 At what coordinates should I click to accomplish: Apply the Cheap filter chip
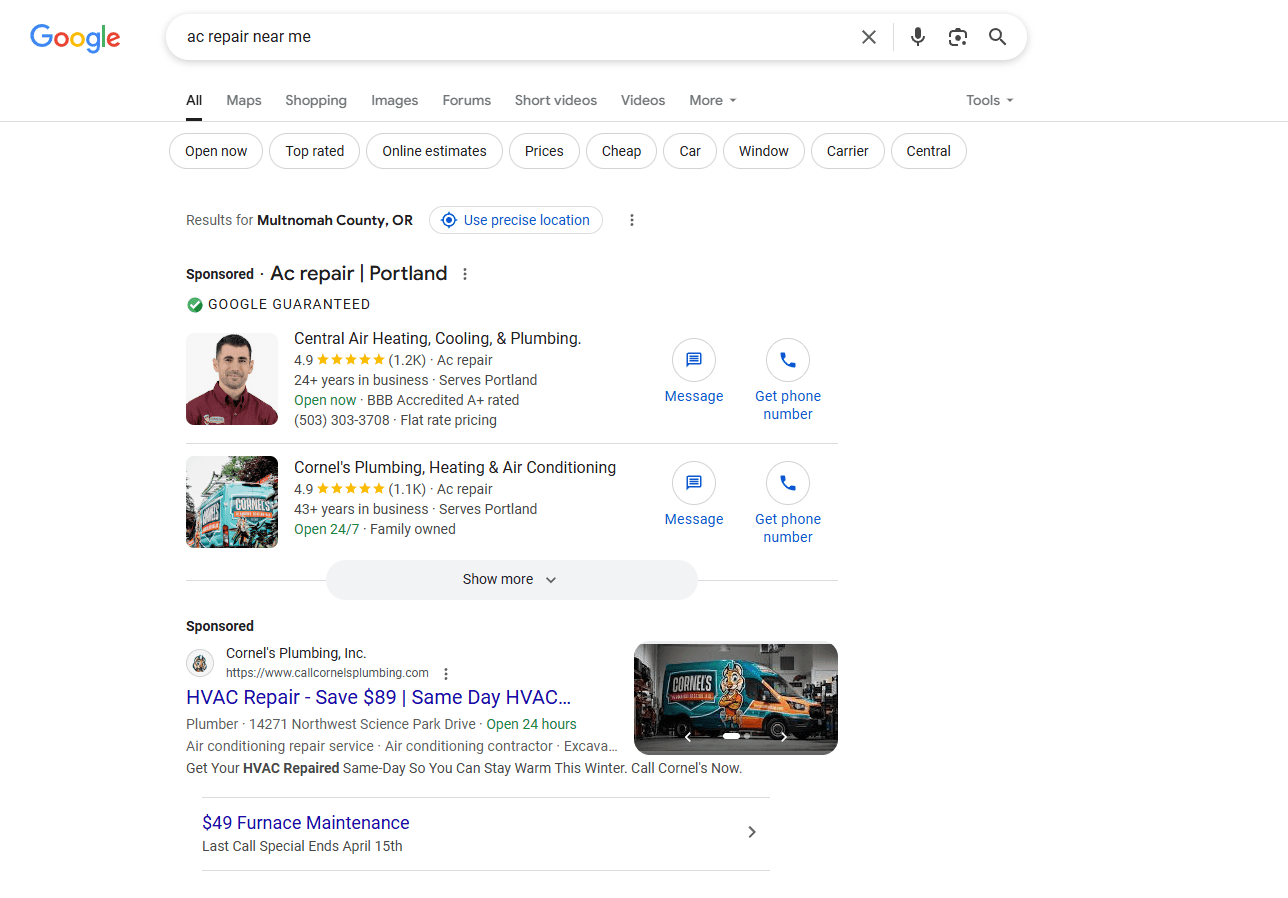click(621, 151)
